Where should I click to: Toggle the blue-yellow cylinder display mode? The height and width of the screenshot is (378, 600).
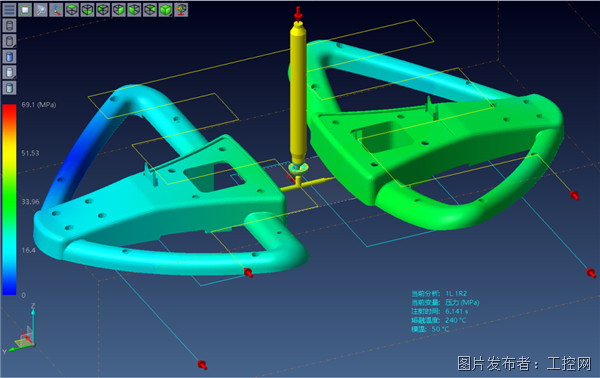[x=10, y=88]
